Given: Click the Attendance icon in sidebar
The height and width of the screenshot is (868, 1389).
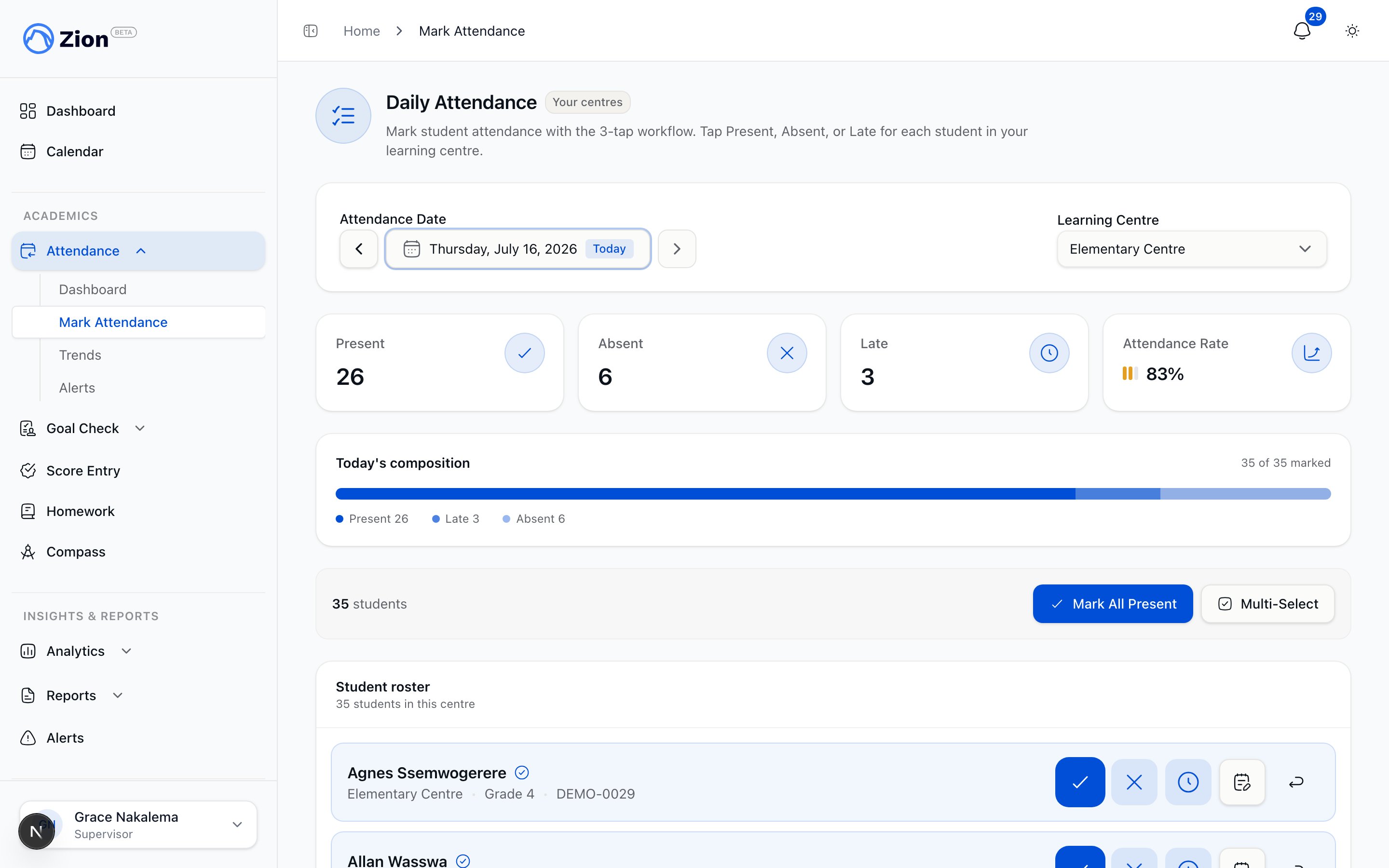Looking at the screenshot, I should point(27,251).
